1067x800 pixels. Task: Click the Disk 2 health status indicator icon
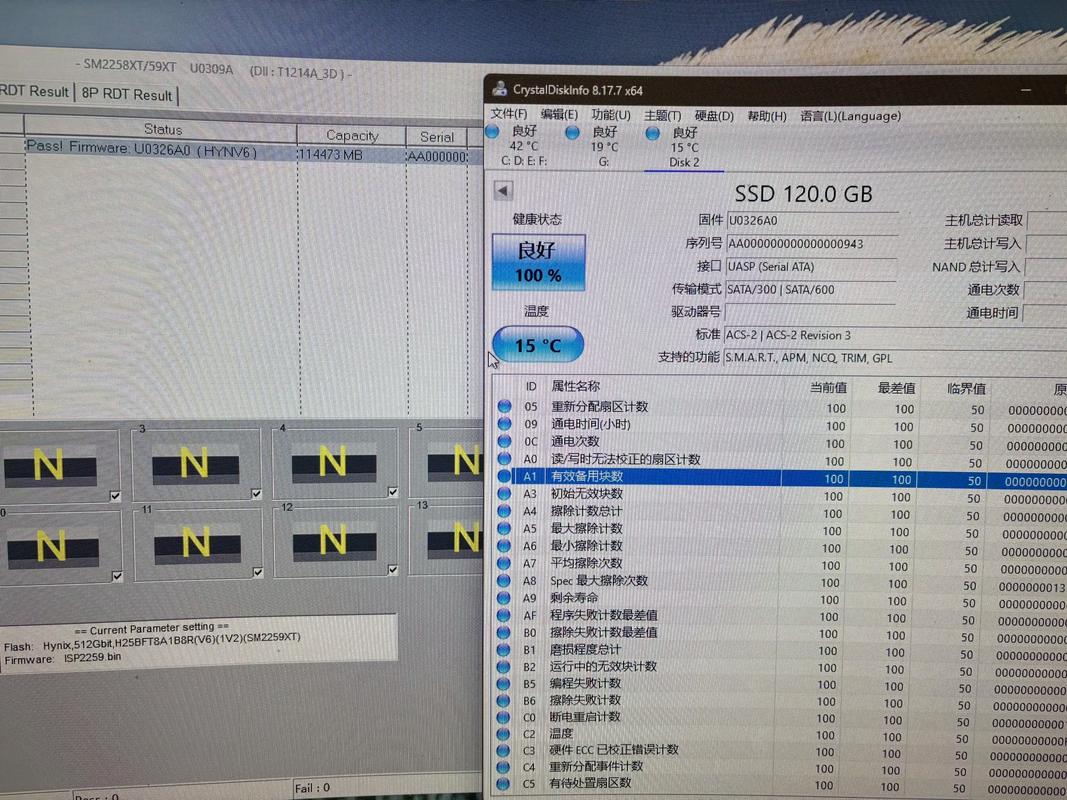tap(652, 133)
